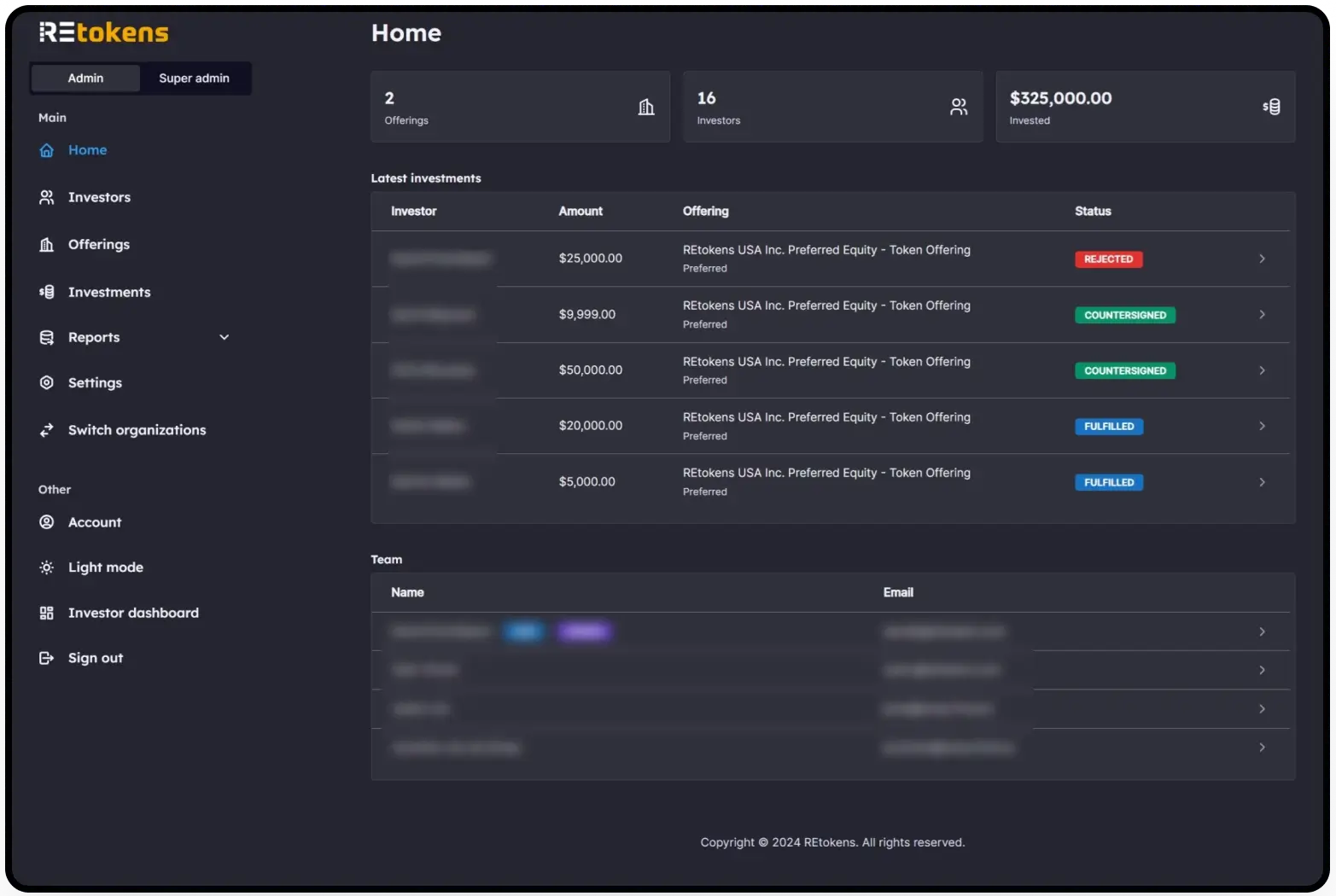Click the Offerings building icon in sidebar

pos(47,245)
